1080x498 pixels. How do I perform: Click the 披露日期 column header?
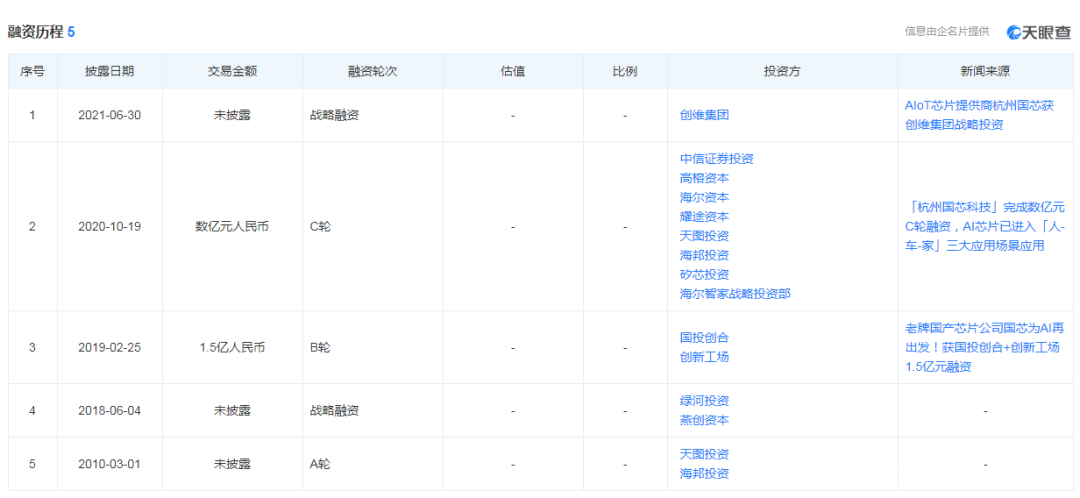point(110,71)
